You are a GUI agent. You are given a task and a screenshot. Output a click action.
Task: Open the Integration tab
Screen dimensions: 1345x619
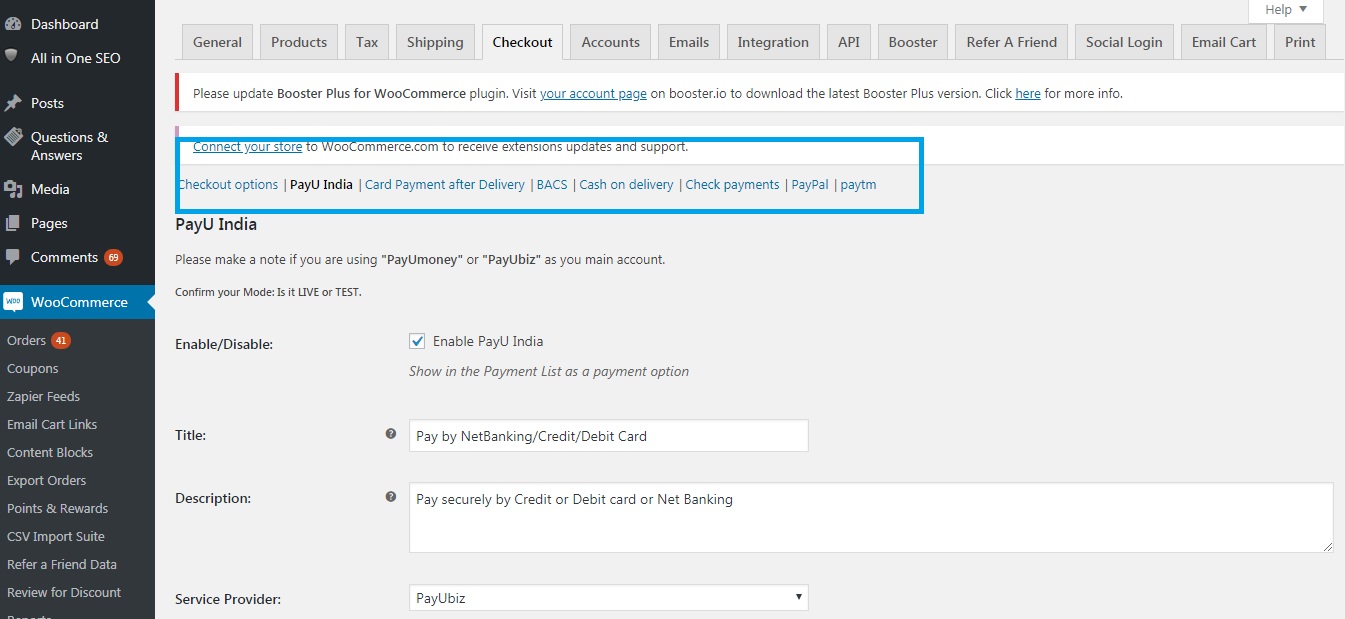point(773,42)
